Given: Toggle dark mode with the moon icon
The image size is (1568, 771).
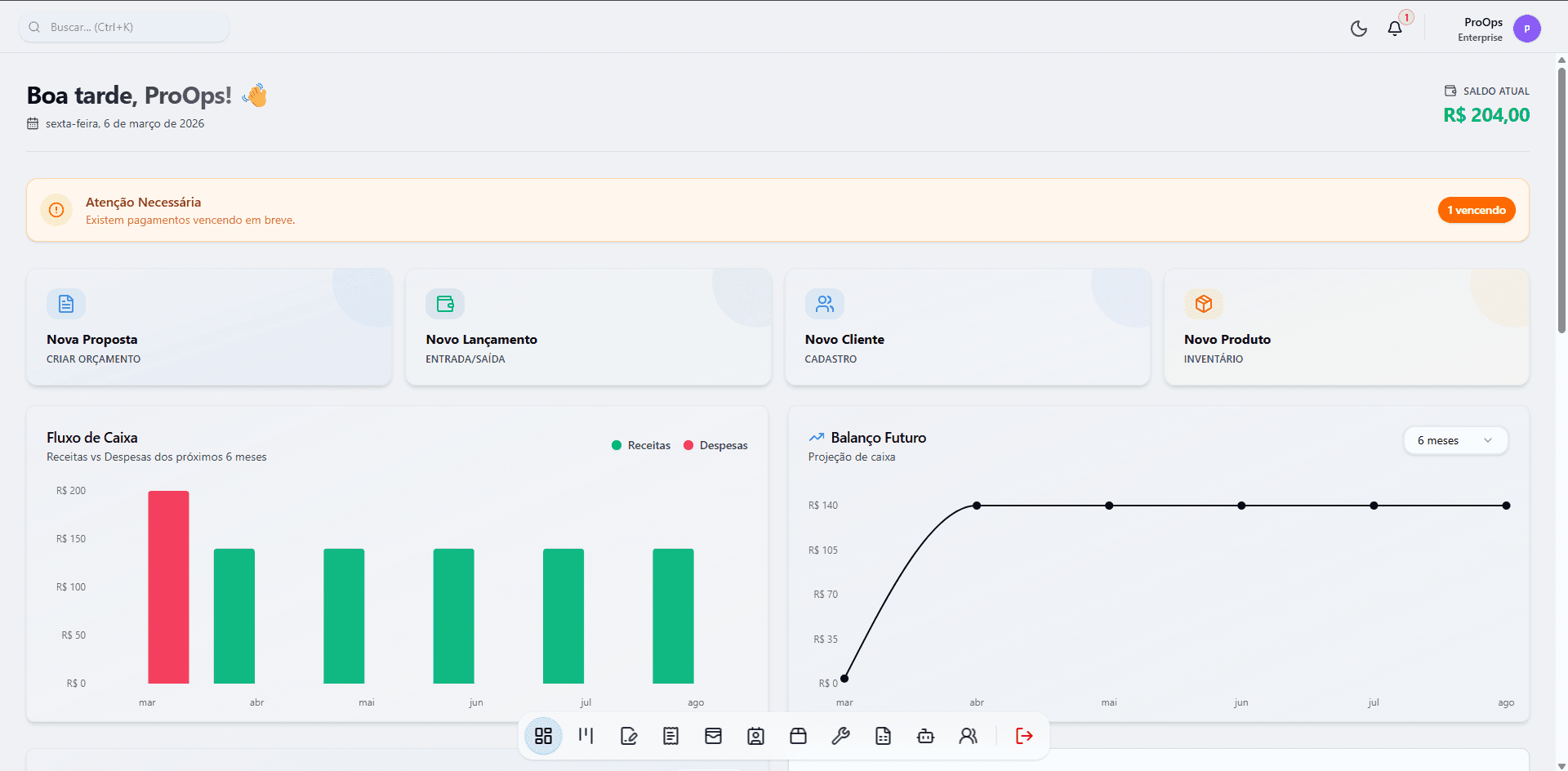Looking at the screenshot, I should point(1358,28).
